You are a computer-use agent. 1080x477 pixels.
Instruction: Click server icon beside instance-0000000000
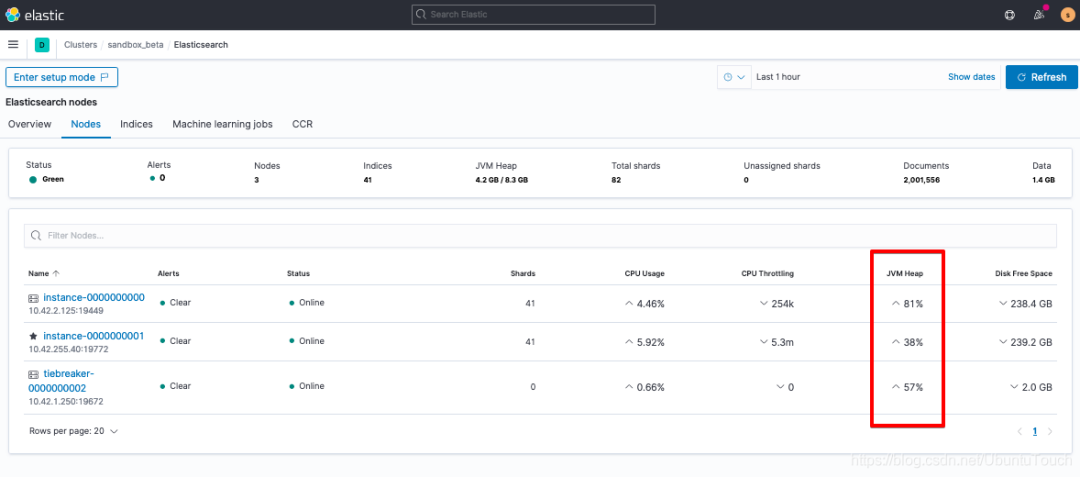click(x=33, y=298)
